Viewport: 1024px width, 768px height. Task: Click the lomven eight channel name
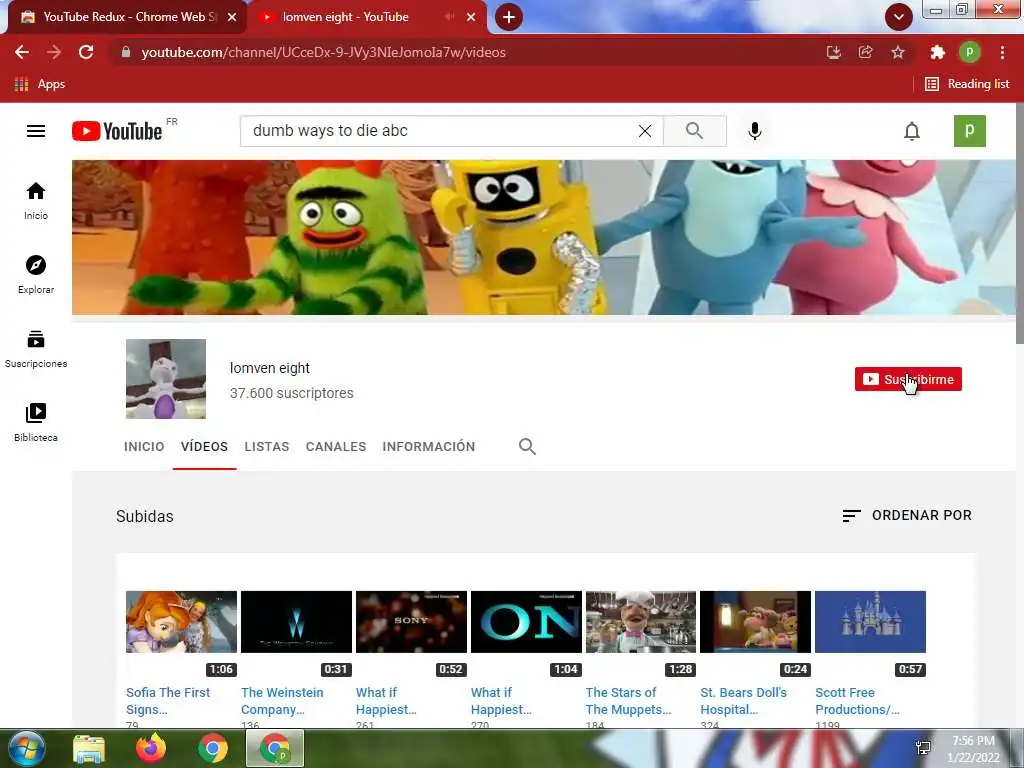270,368
